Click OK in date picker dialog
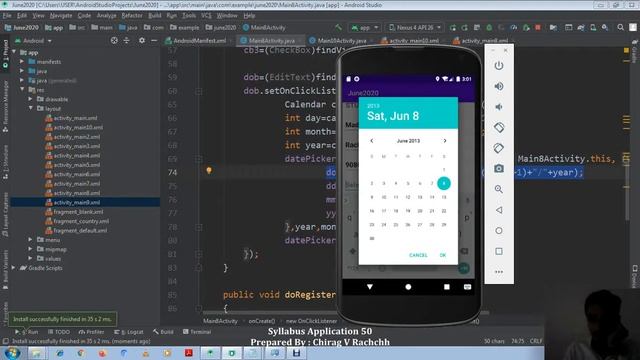Image resolution: width=640 pixels, height=360 pixels. point(443,255)
